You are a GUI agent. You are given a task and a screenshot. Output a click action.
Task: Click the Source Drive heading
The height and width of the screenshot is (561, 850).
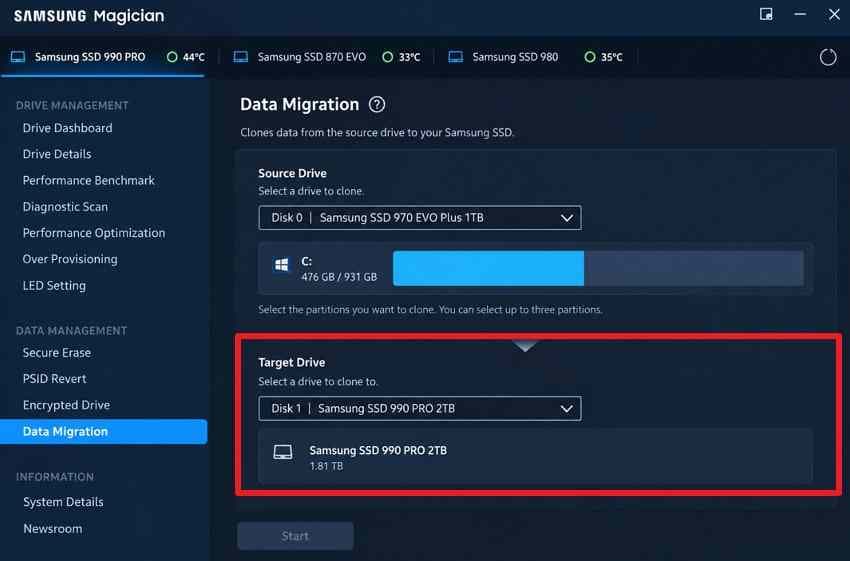click(x=292, y=173)
